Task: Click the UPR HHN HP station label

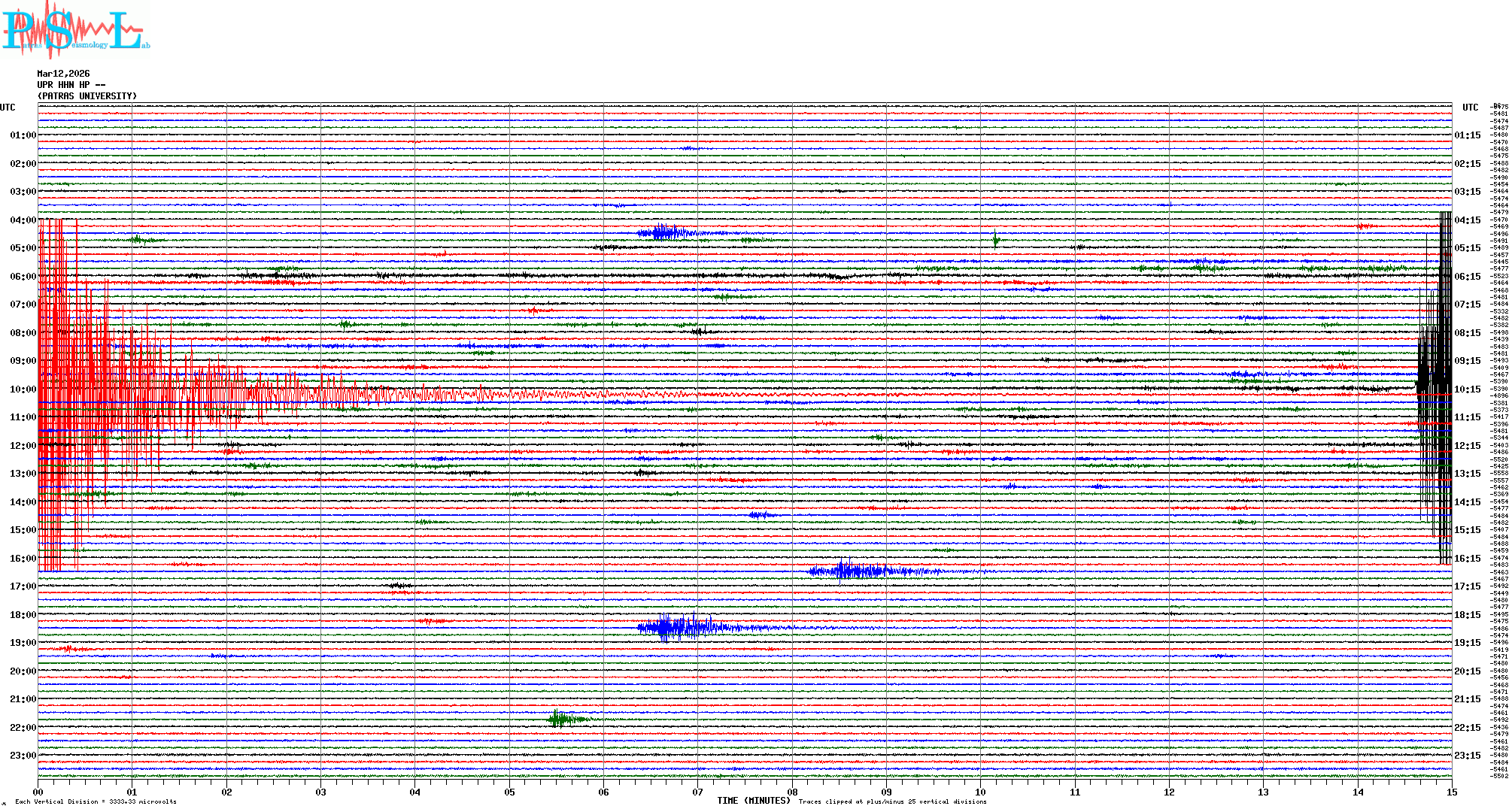Action: pyautogui.click(x=71, y=85)
